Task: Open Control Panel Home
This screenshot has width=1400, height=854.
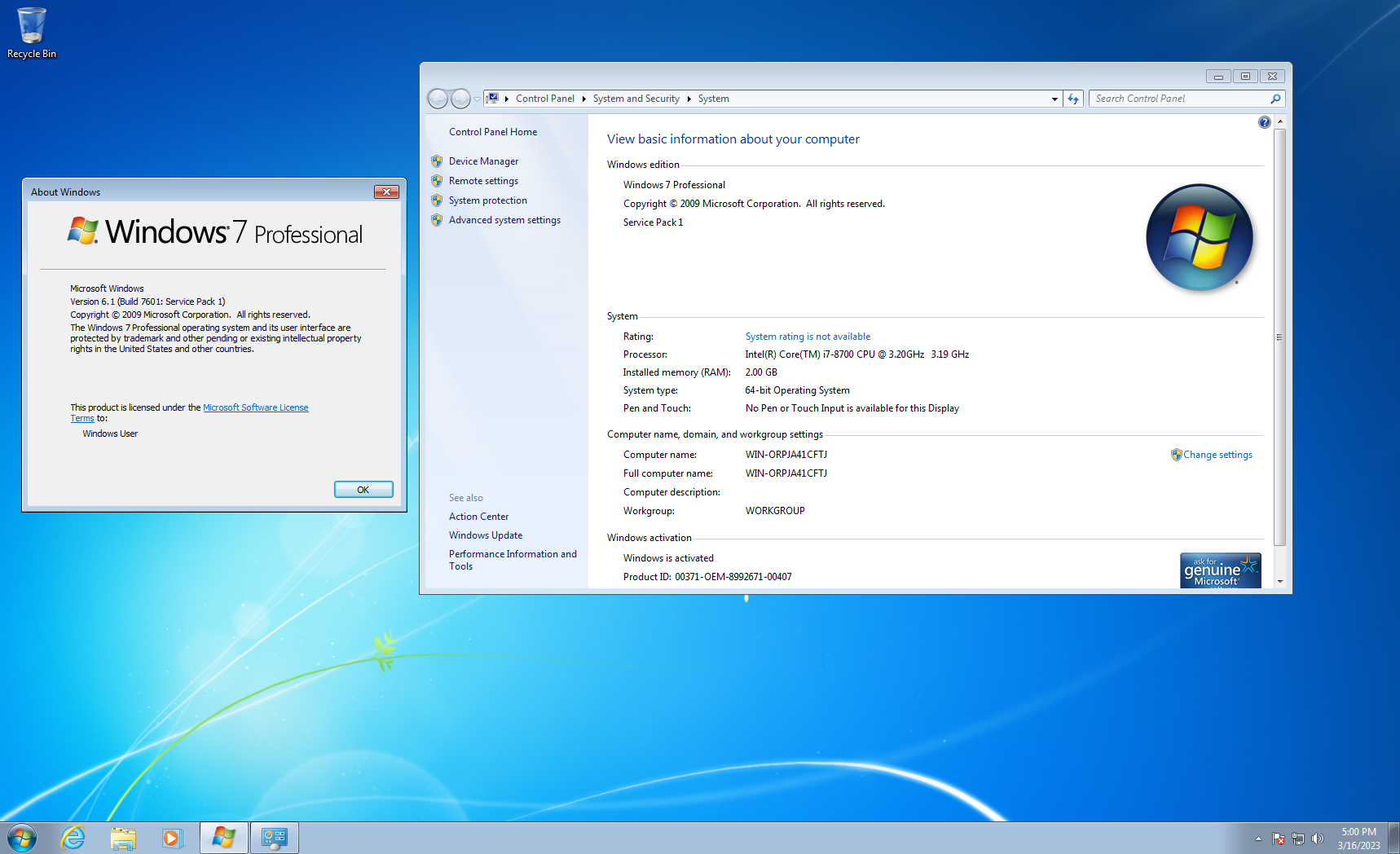Action: point(493,132)
